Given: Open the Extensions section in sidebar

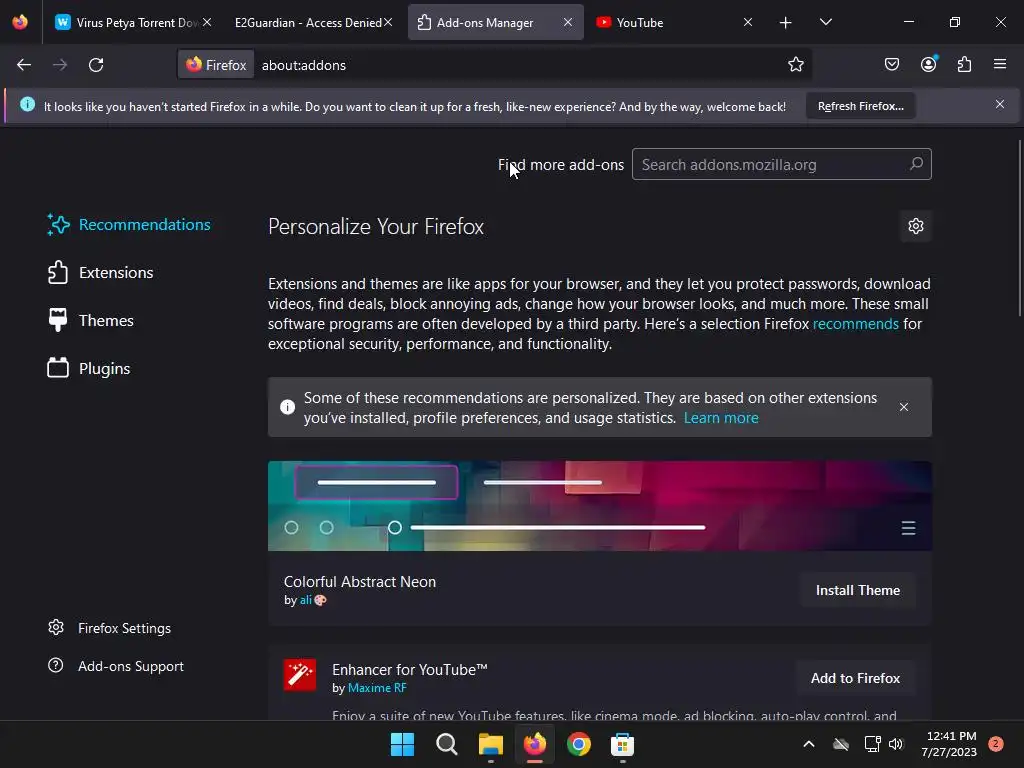Looking at the screenshot, I should [101, 272].
